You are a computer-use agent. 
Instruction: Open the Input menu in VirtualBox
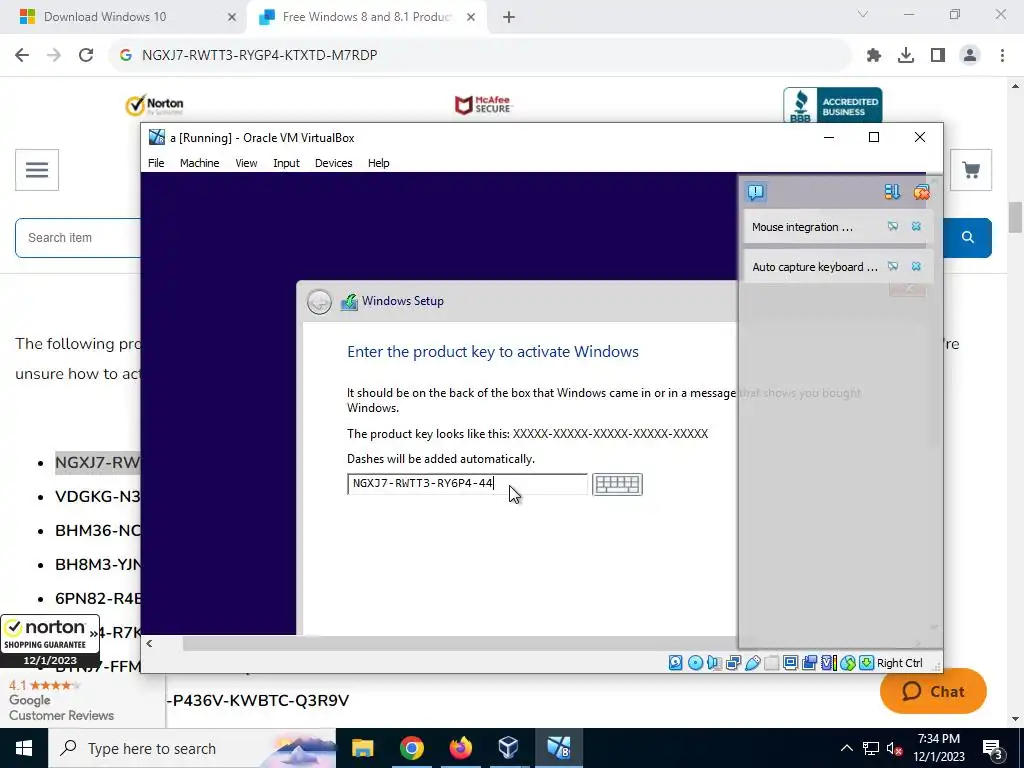[x=286, y=163]
